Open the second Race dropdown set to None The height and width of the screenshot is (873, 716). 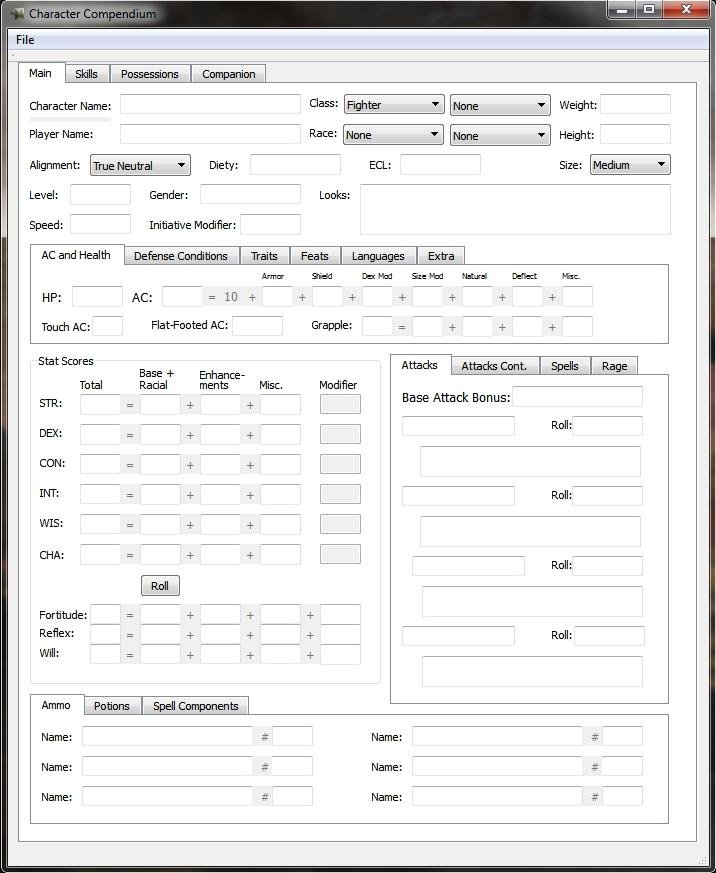coord(500,135)
